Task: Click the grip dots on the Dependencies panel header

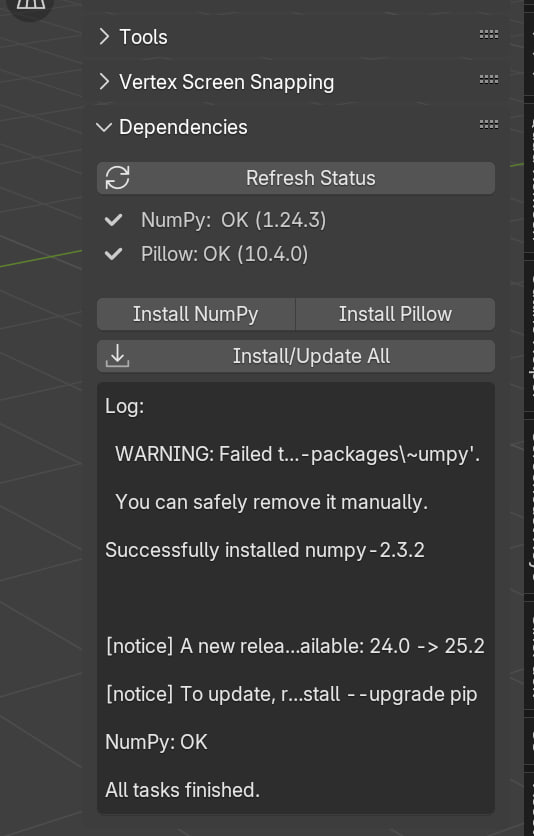Action: (489, 124)
